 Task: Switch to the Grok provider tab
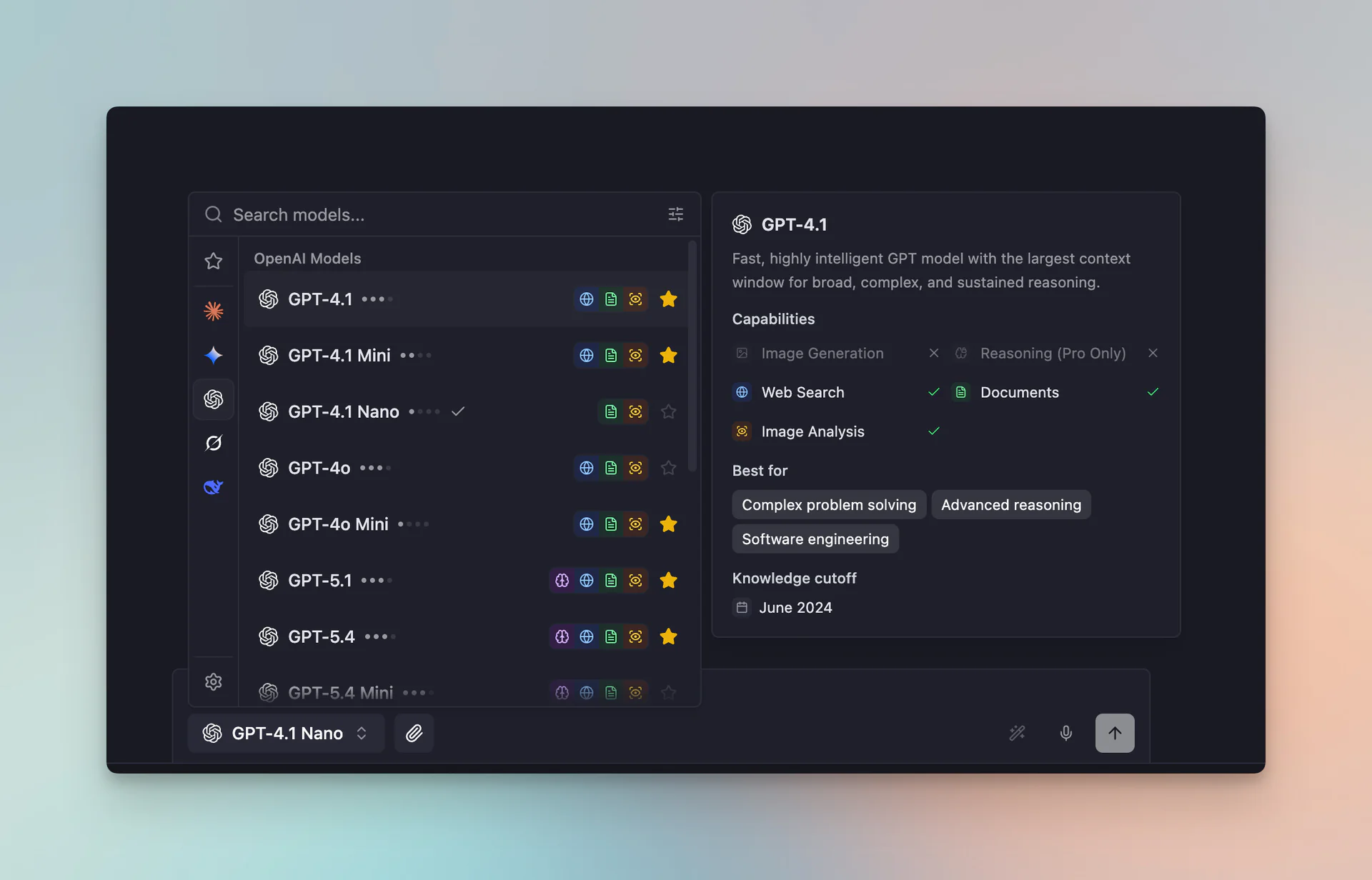click(x=213, y=444)
